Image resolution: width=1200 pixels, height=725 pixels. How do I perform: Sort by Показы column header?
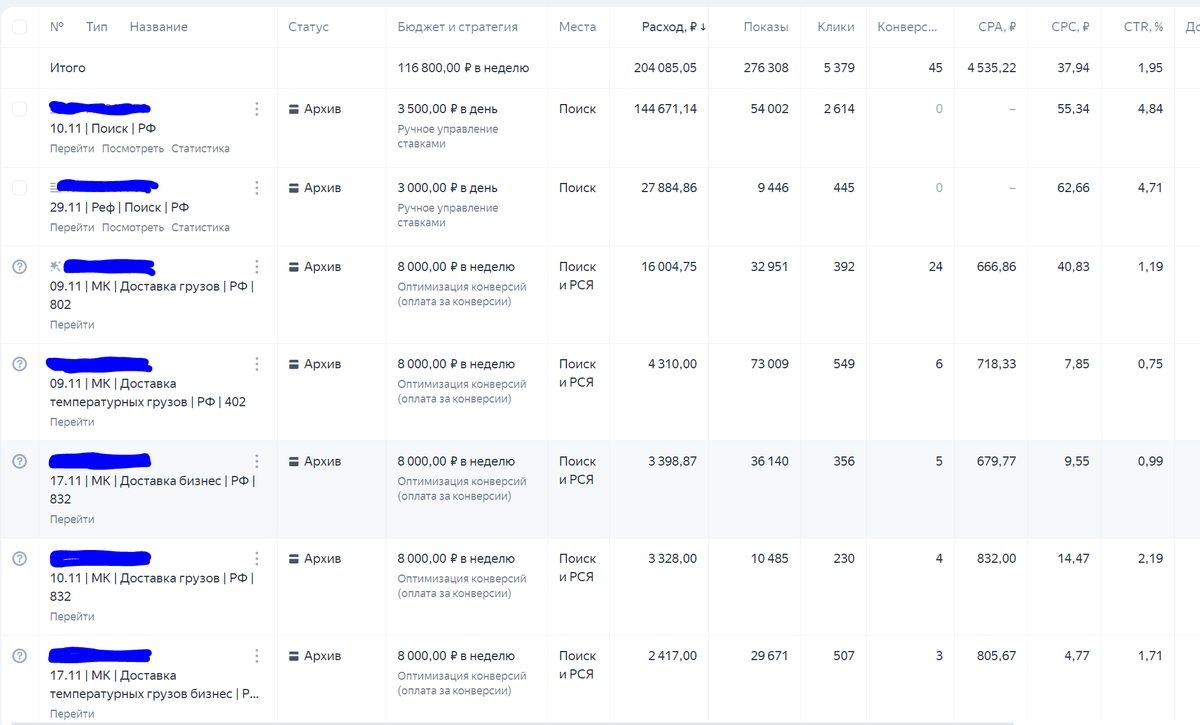(766, 27)
